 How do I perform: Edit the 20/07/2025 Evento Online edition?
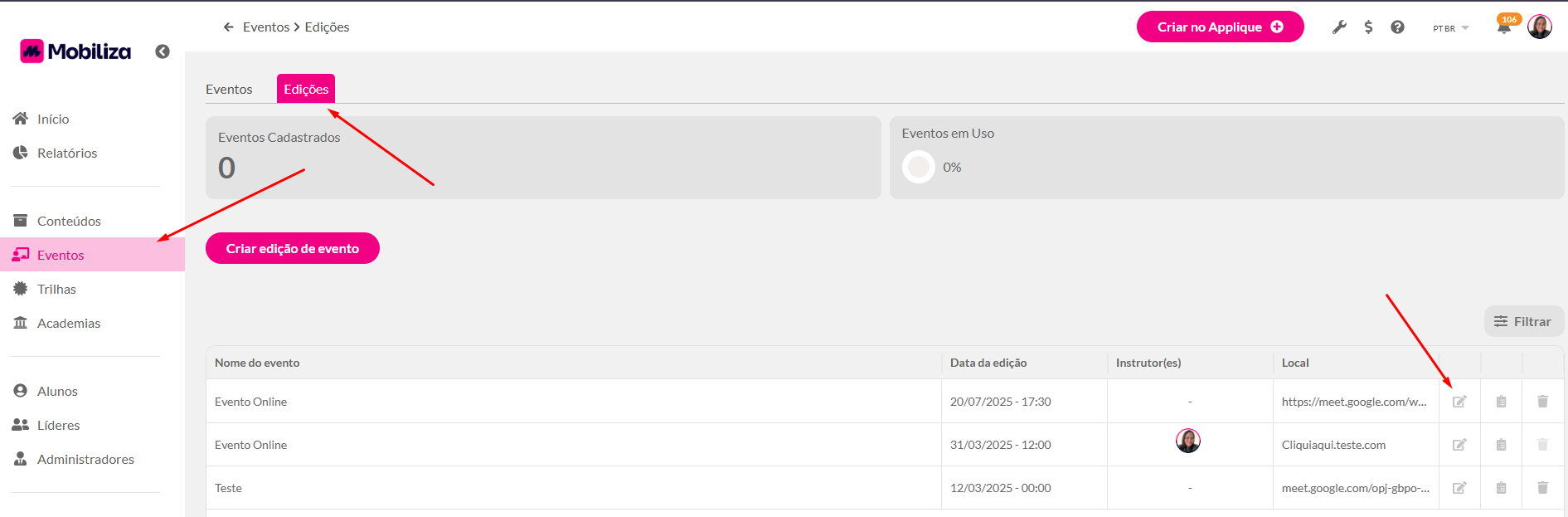1459,402
